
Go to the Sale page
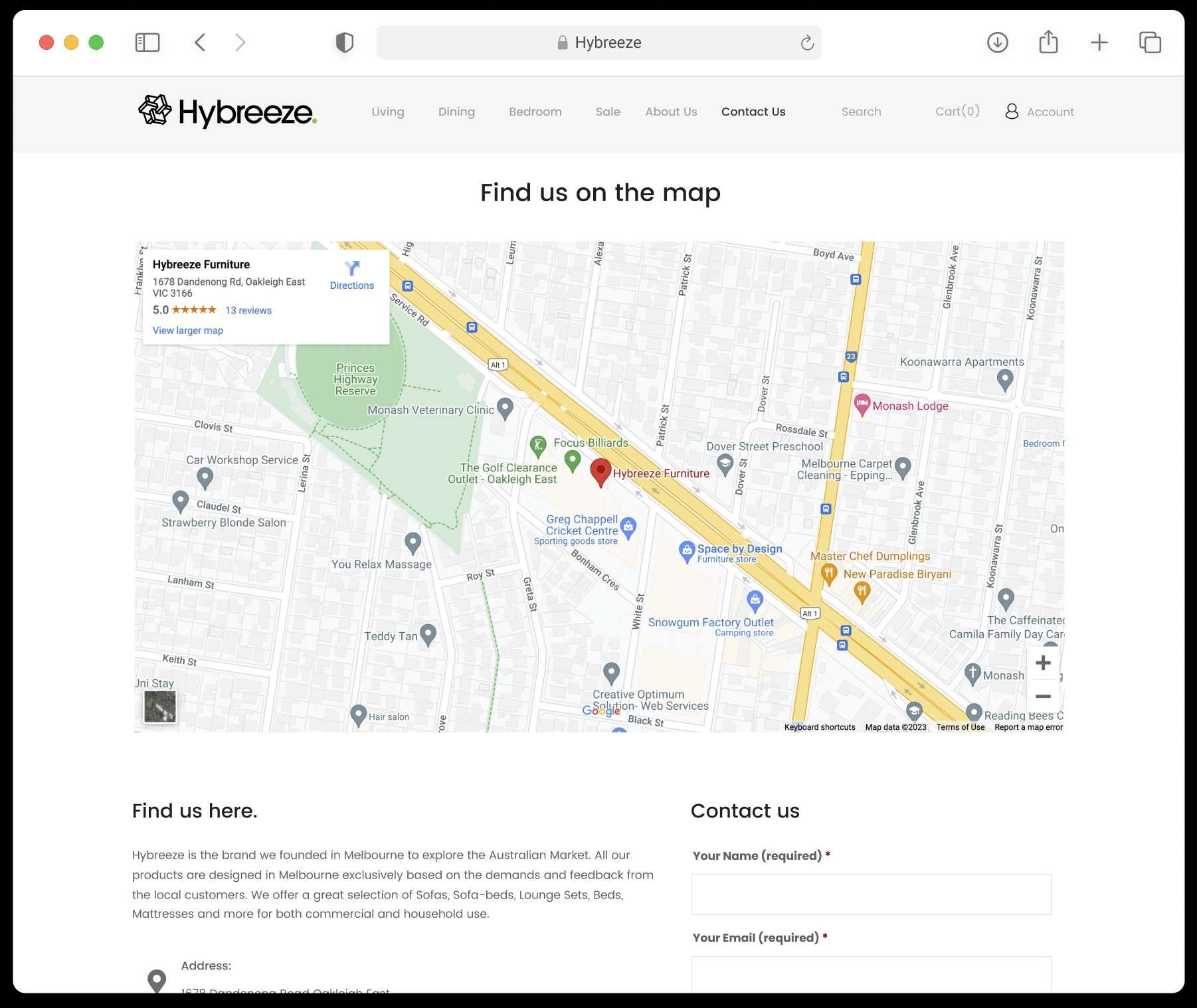coord(608,112)
